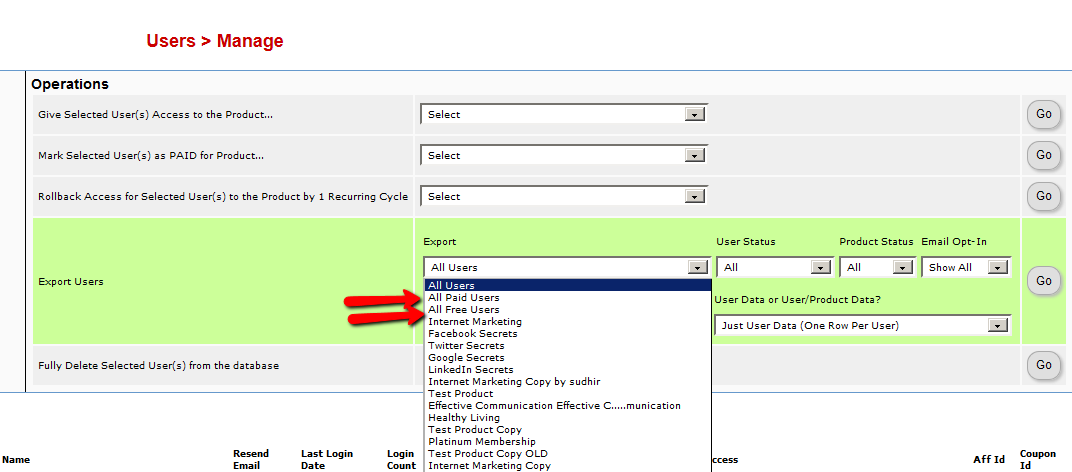1072x472 pixels.
Task: Open Mark as PAID product dropdown
Action: tap(564, 155)
